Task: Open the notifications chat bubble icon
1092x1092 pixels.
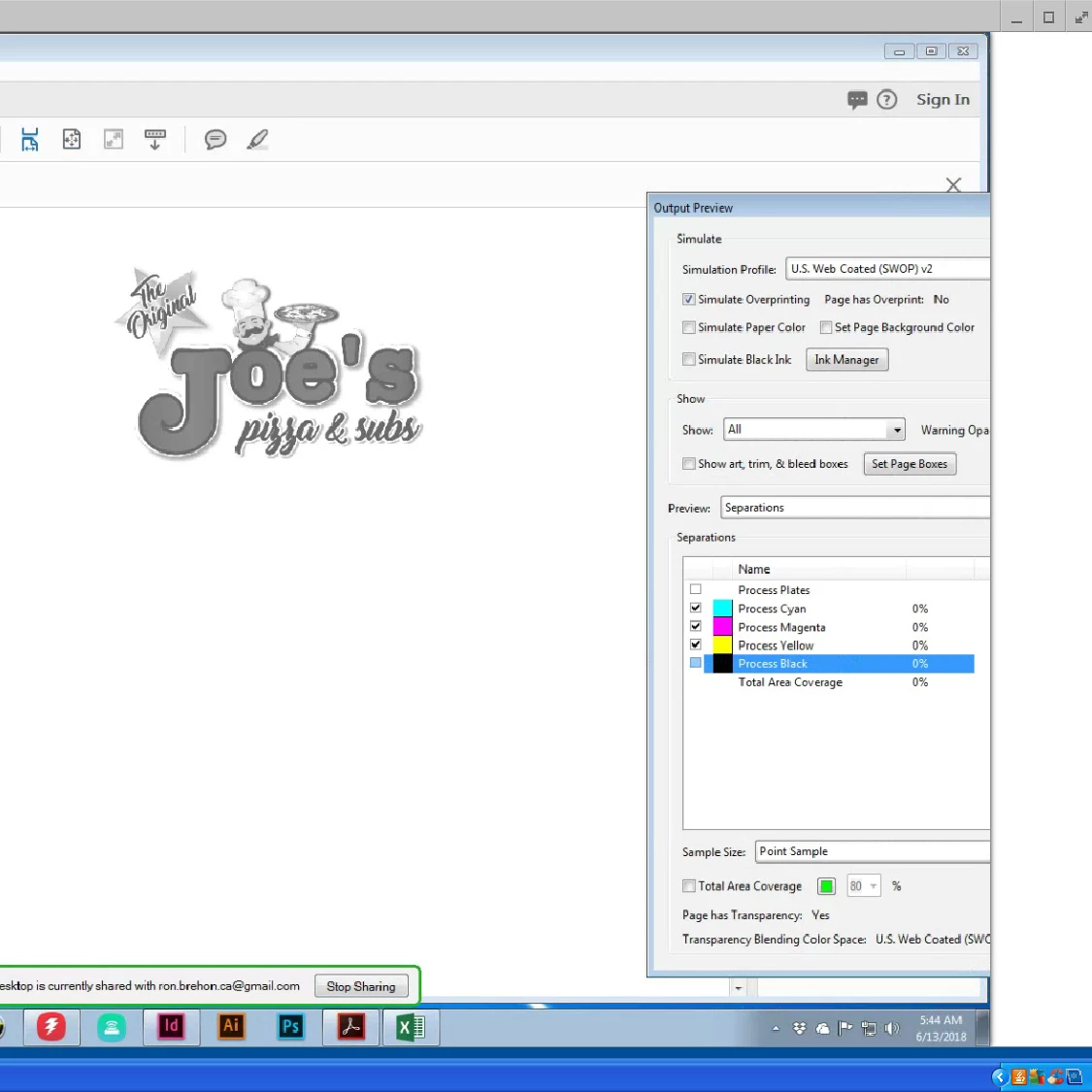Action: click(x=856, y=100)
